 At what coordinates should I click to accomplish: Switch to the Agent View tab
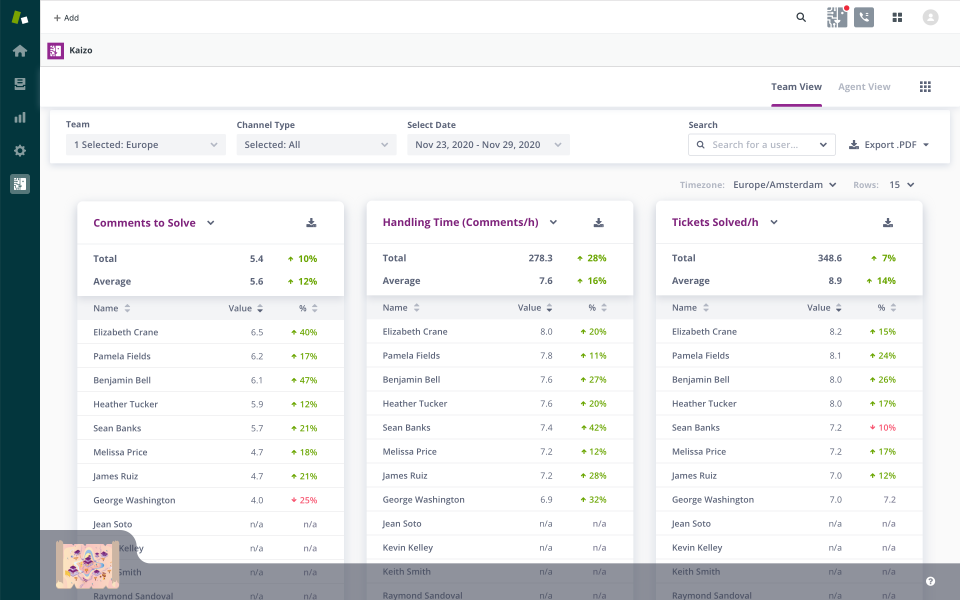864,87
